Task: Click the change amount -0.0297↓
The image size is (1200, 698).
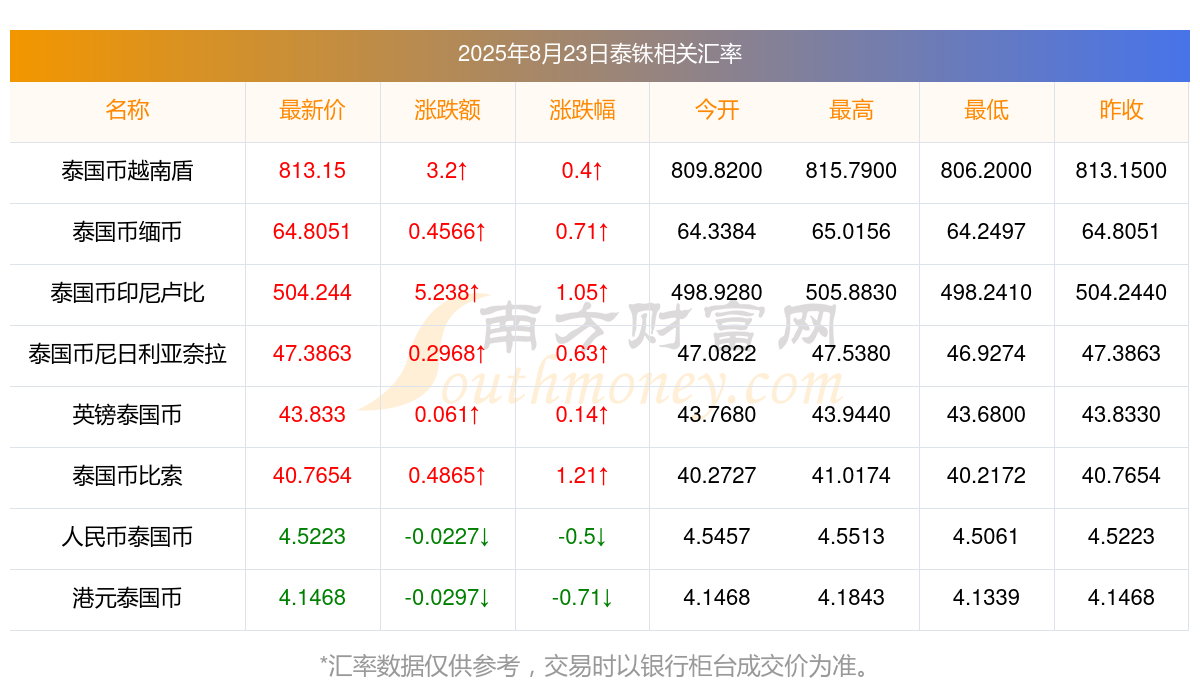Action: 447,598
